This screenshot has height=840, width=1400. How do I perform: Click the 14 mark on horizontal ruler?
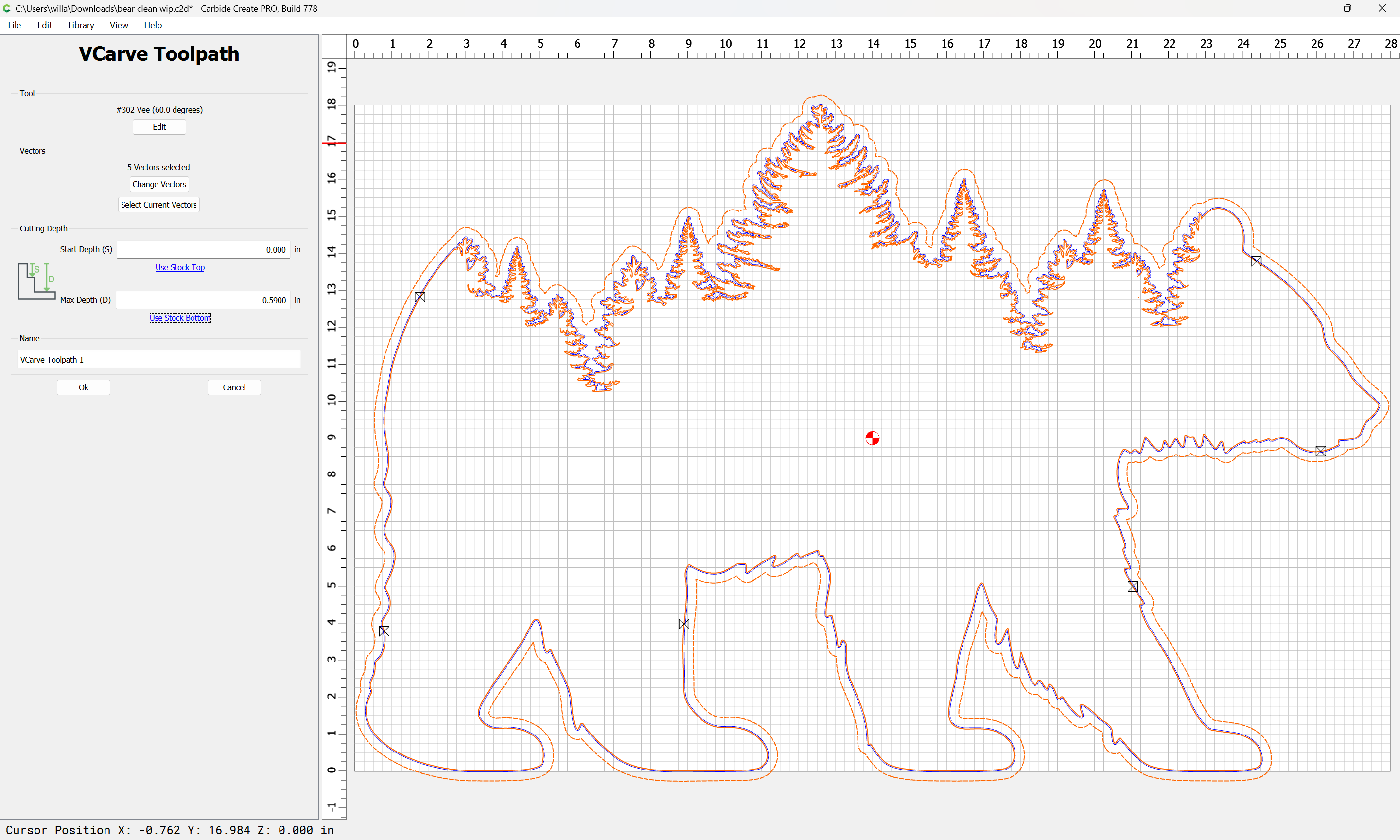click(x=873, y=44)
